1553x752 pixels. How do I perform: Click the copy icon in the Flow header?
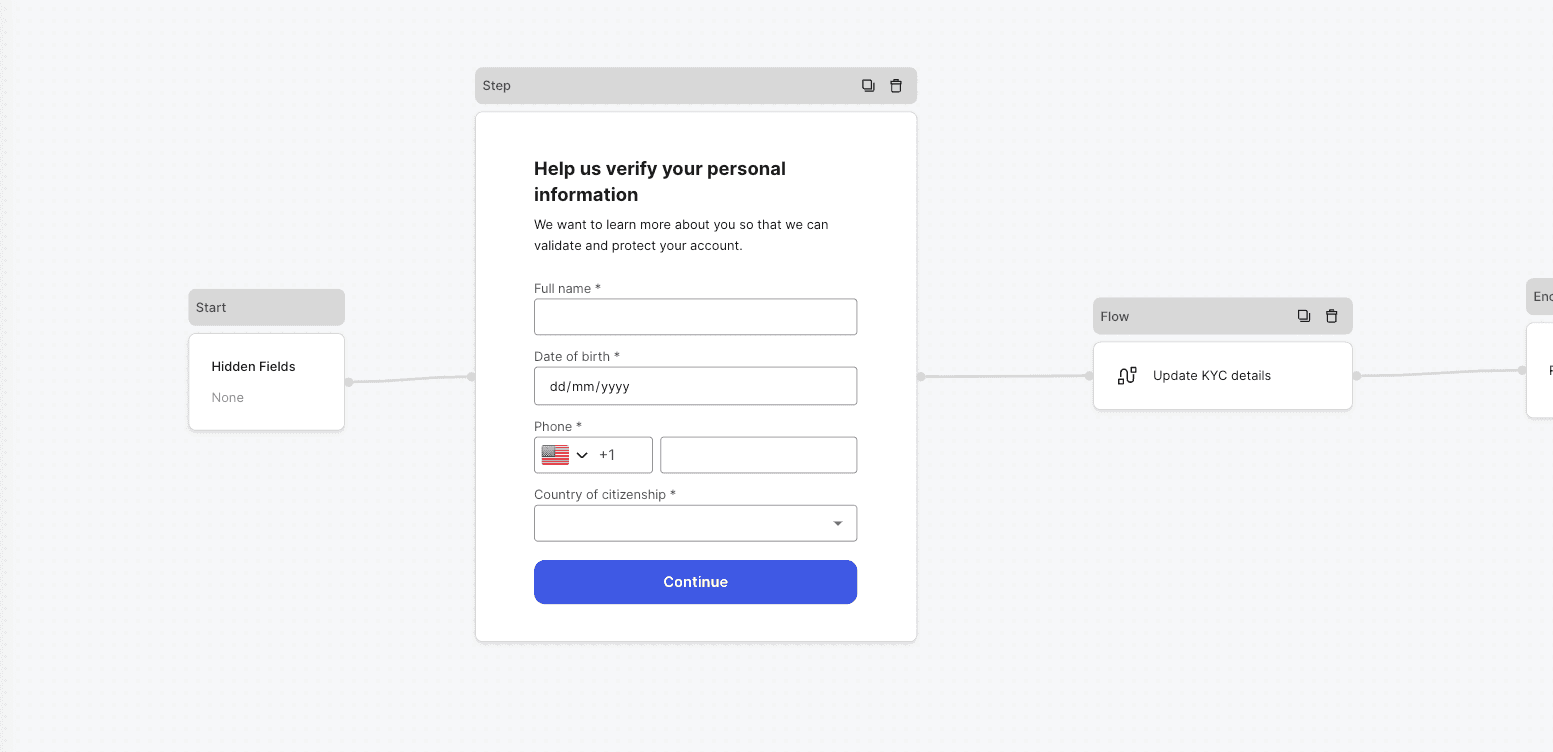(x=1304, y=316)
